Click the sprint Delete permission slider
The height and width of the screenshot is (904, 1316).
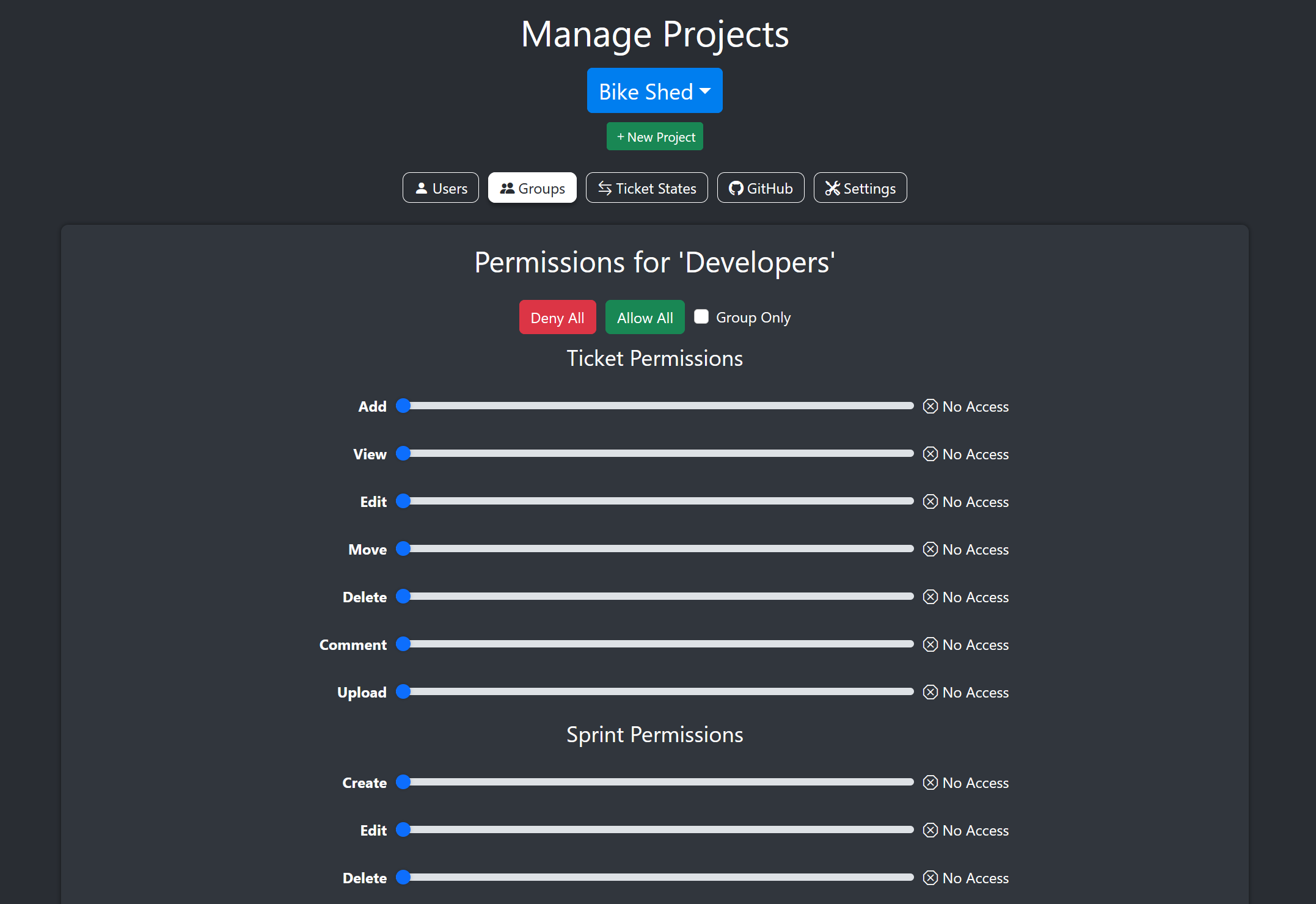coord(655,878)
